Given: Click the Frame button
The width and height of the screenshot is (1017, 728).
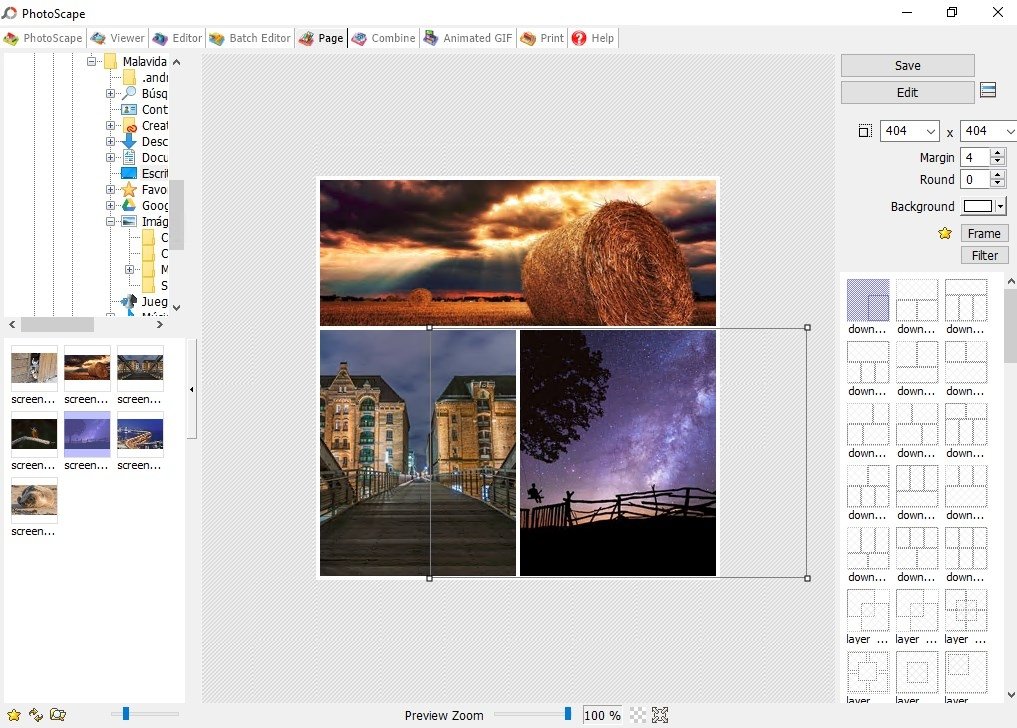Looking at the screenshot, I should coord(984,234).
